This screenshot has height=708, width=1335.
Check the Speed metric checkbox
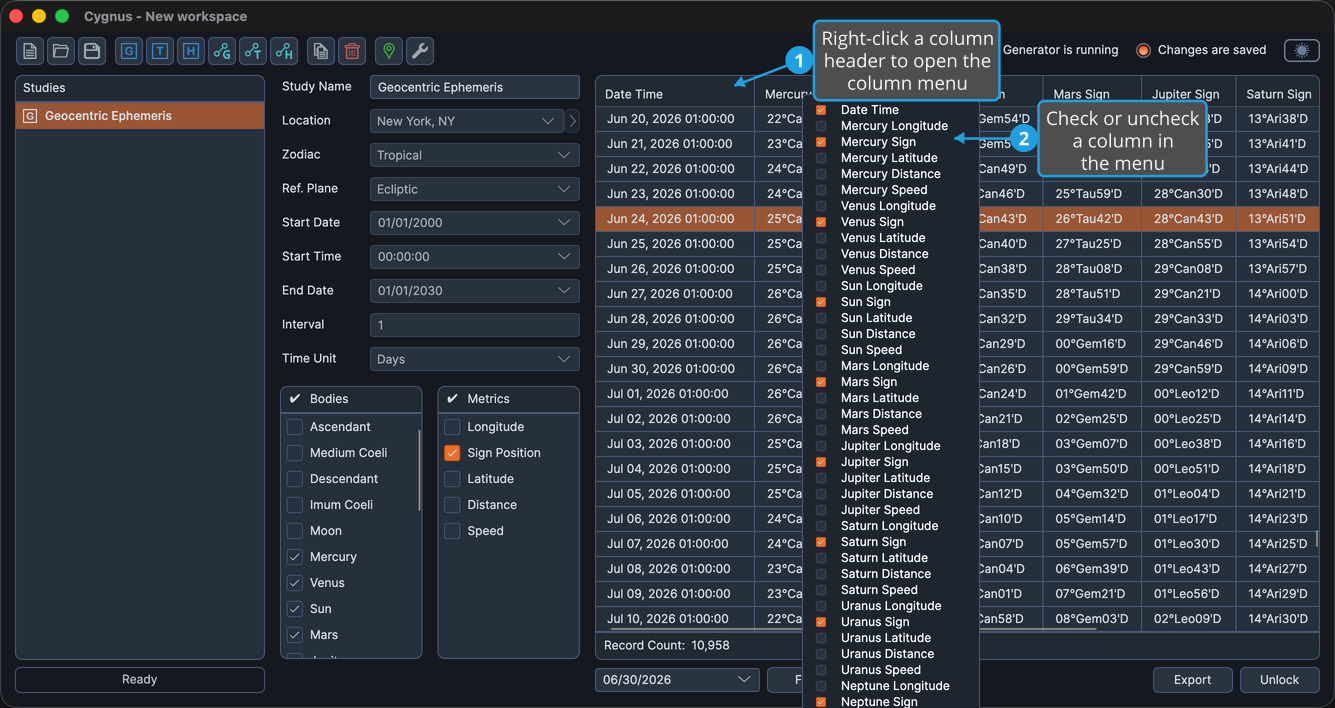[452, 531]
